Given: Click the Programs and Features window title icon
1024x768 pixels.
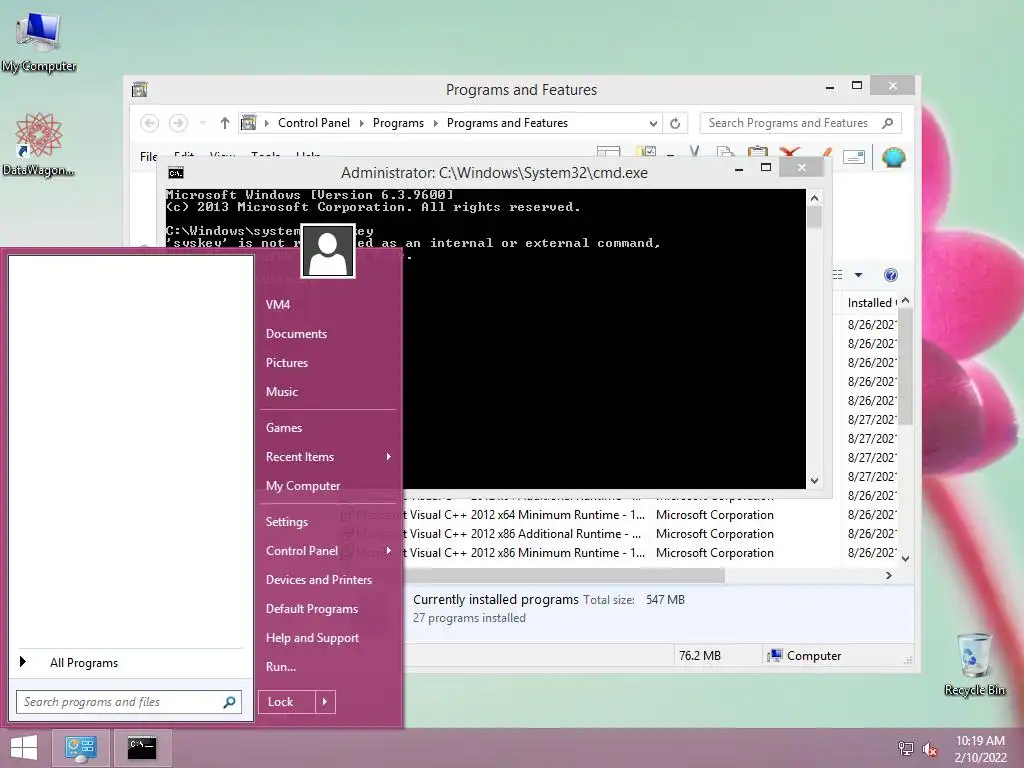Looking at the screenshot, I should [x=140, y=89].
